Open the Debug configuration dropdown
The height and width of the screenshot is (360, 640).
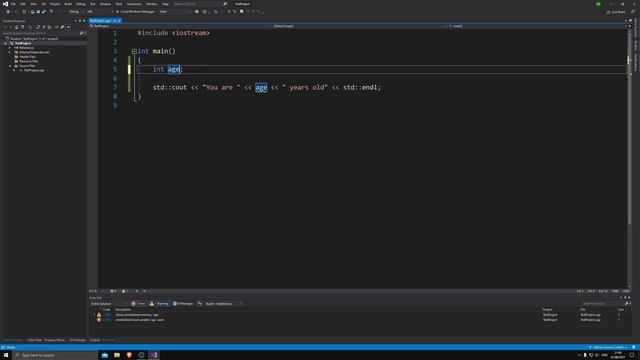(75, 11)
